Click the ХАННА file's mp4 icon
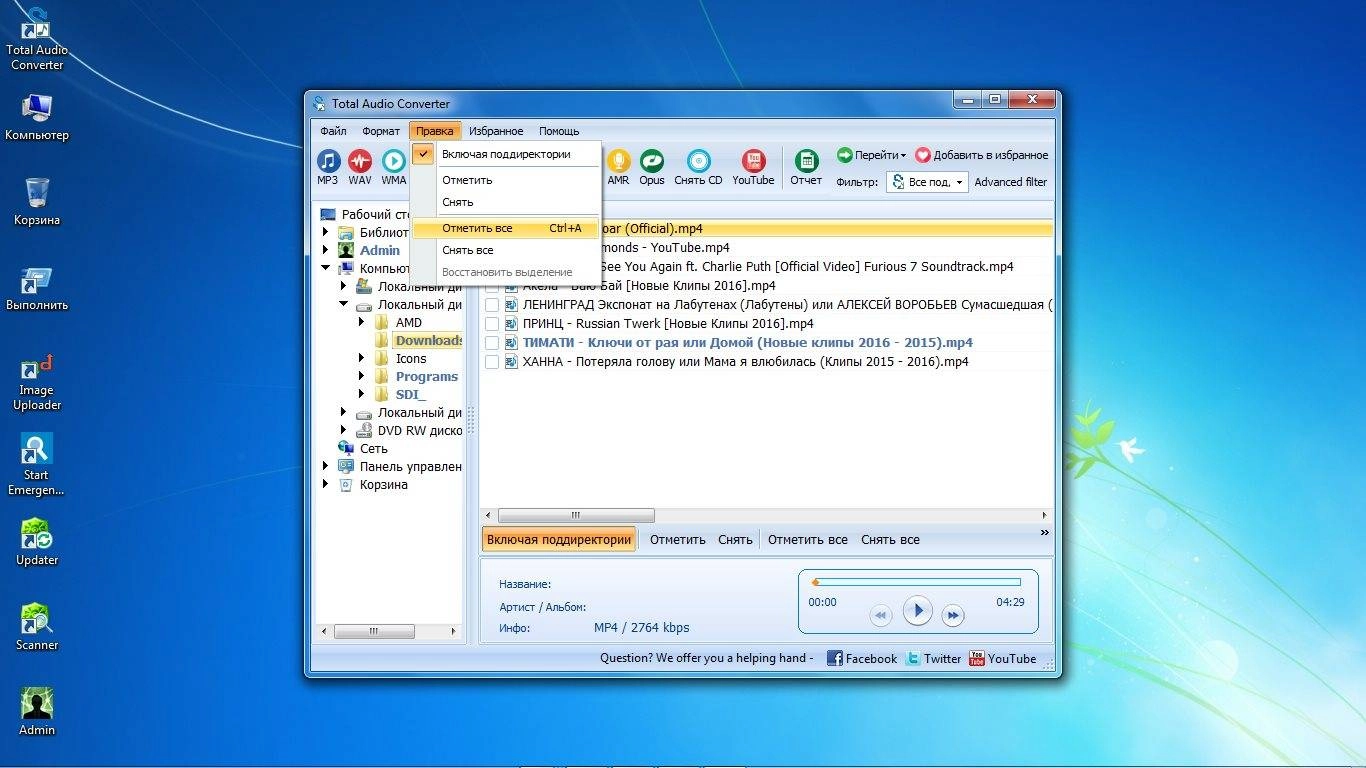Screen dimensions: 1366x768 [511, 362]
